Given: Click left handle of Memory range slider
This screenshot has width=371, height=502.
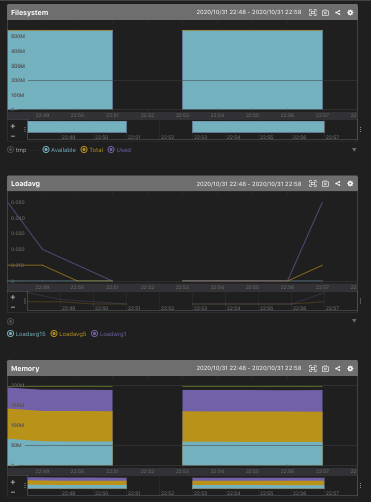Looking at the screenshot, I should pyautogui.click(x=25, y=486).
